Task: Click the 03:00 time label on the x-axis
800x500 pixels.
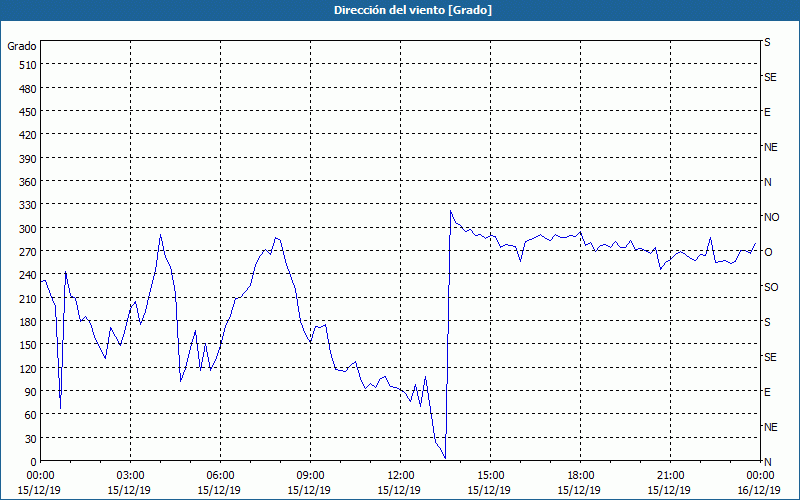Action: (x=131, y=476)
